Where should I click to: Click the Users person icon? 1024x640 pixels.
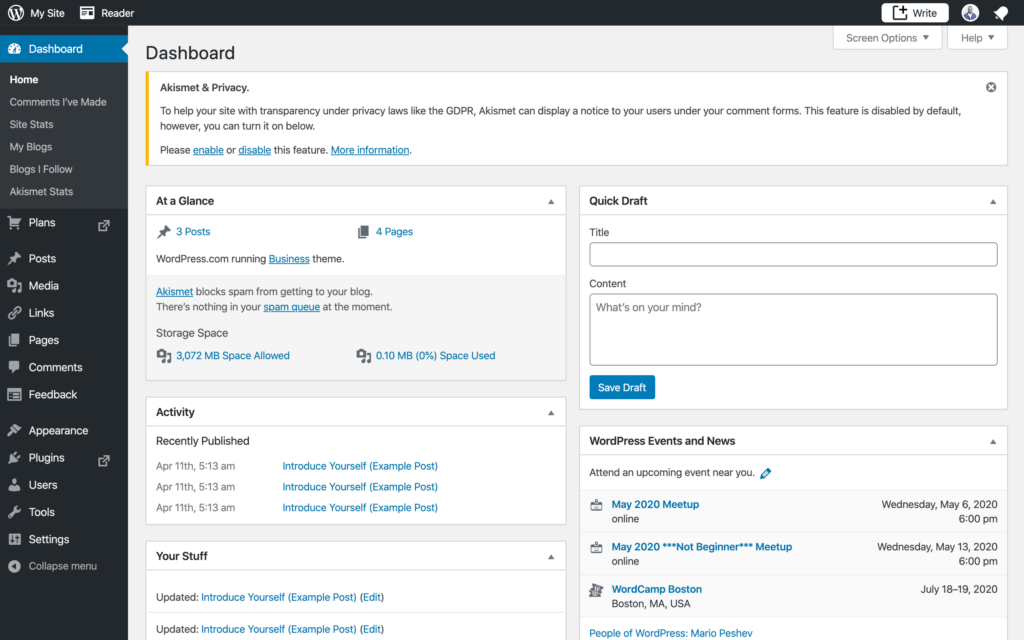coord(14,485)
